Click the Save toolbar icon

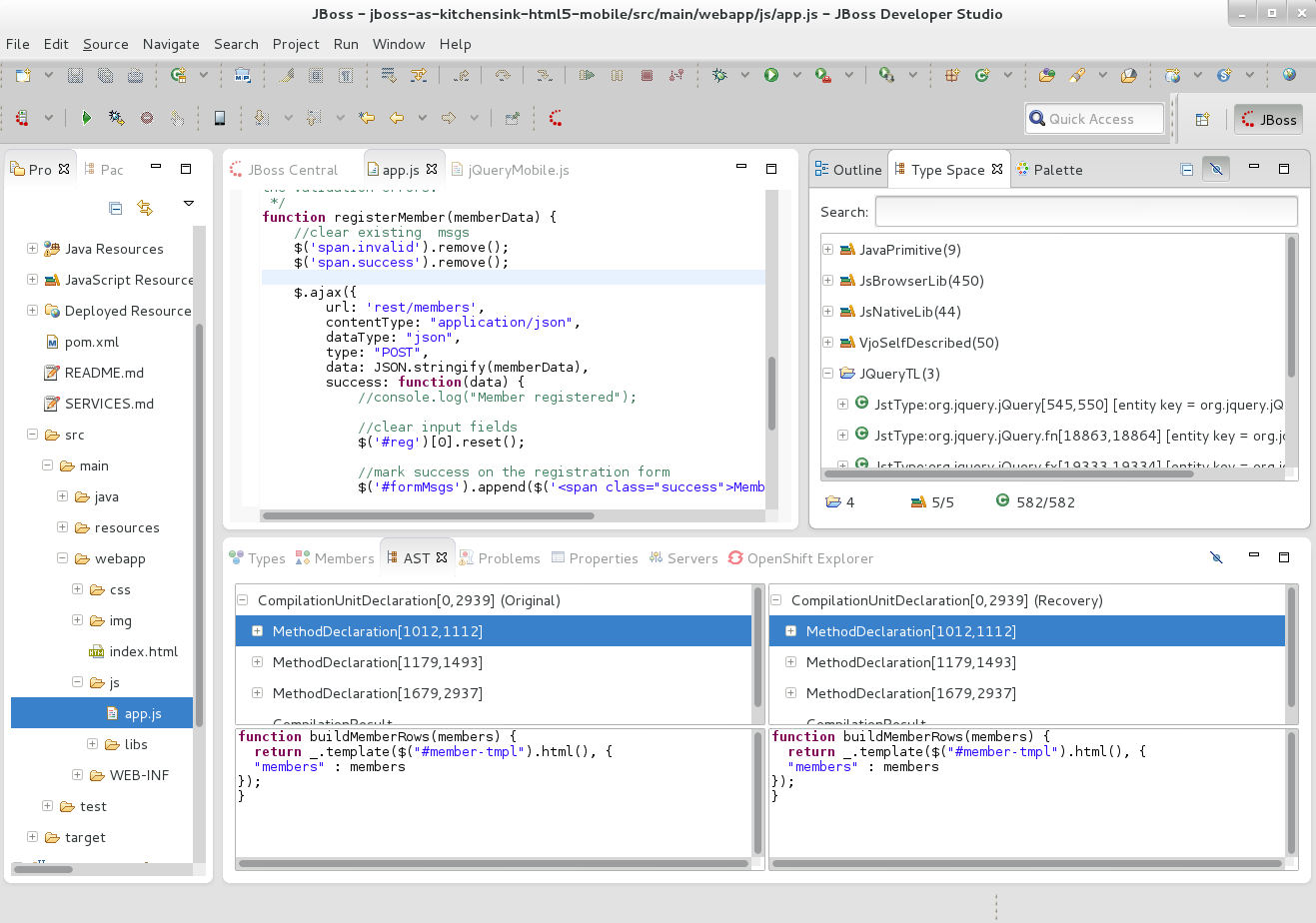[x=75, y=75]
